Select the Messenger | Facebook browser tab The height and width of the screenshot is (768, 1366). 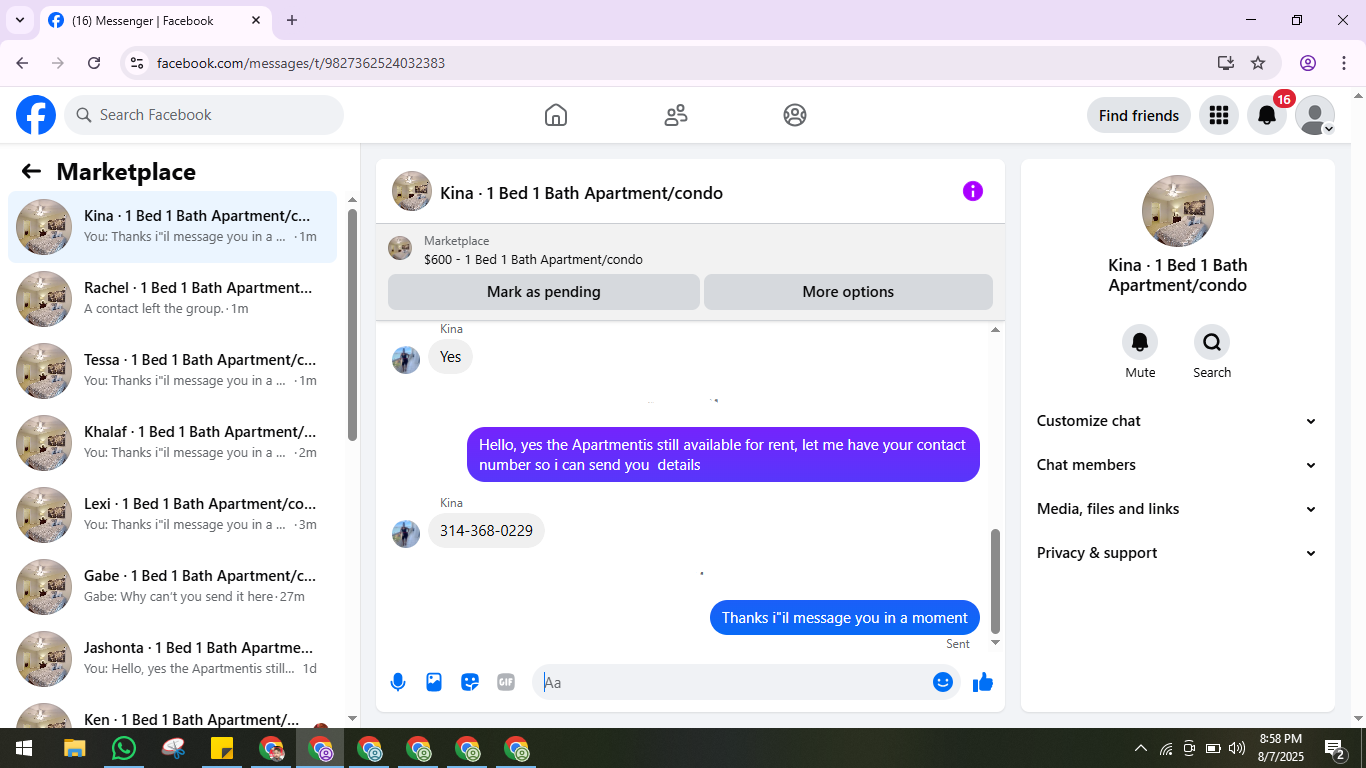(156, 21)
